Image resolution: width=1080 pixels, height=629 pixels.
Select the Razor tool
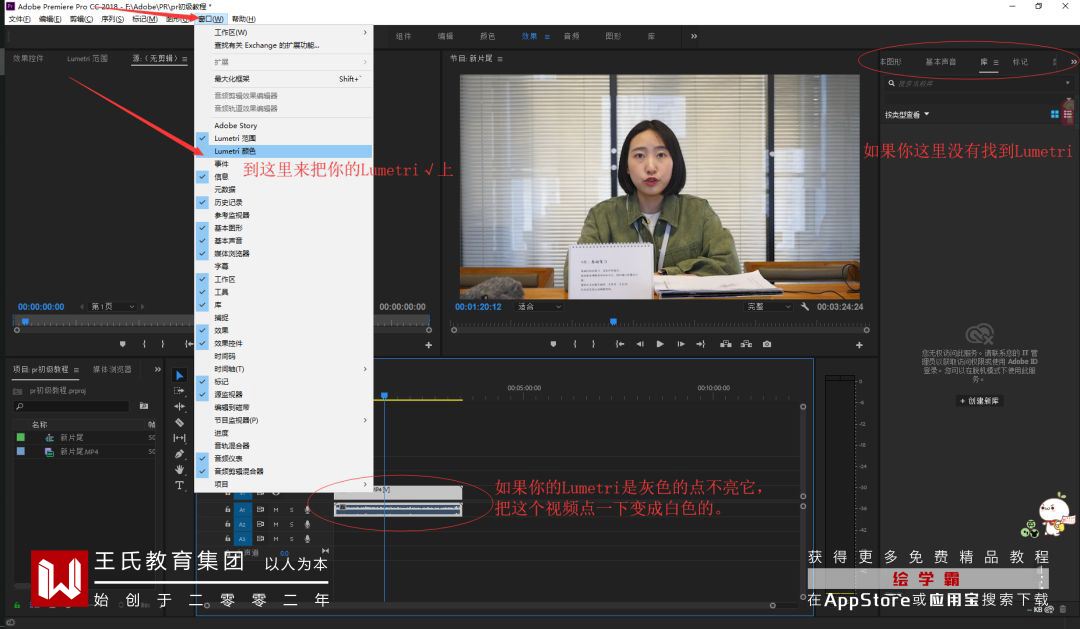[x=179, y=422]
